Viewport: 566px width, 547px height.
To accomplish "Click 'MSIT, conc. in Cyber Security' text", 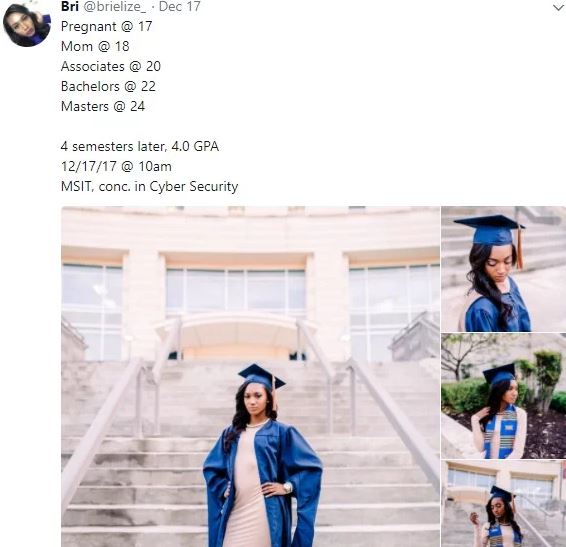I will [x=149, y=187].
